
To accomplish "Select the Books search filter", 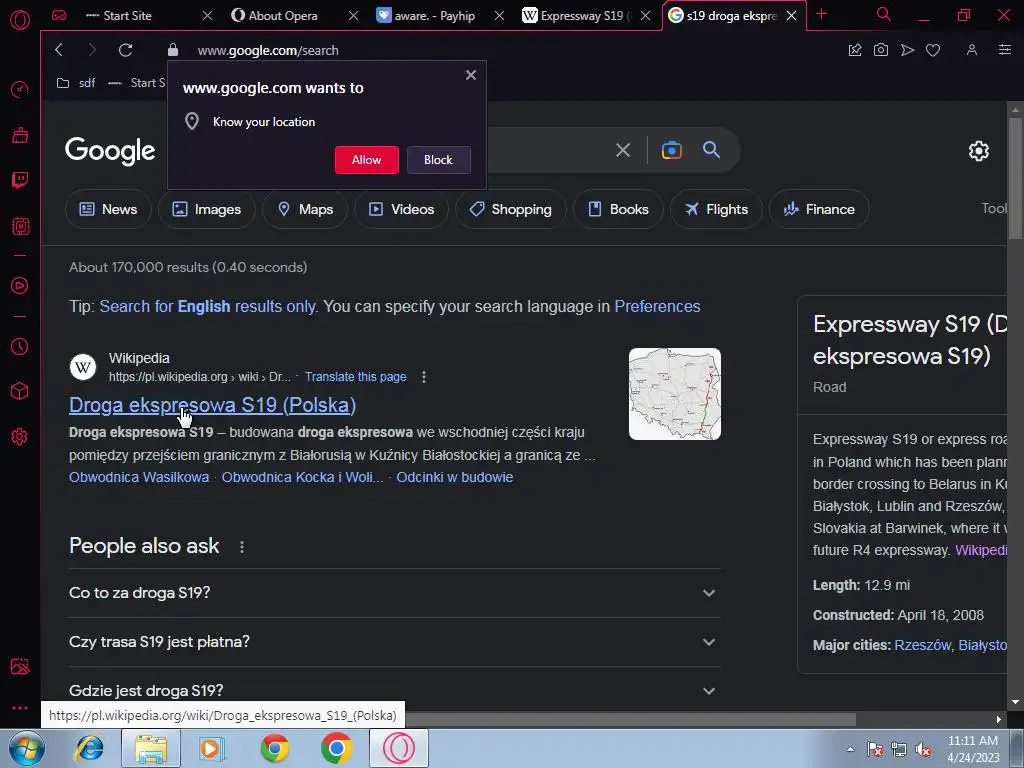I will pos(618,209).
